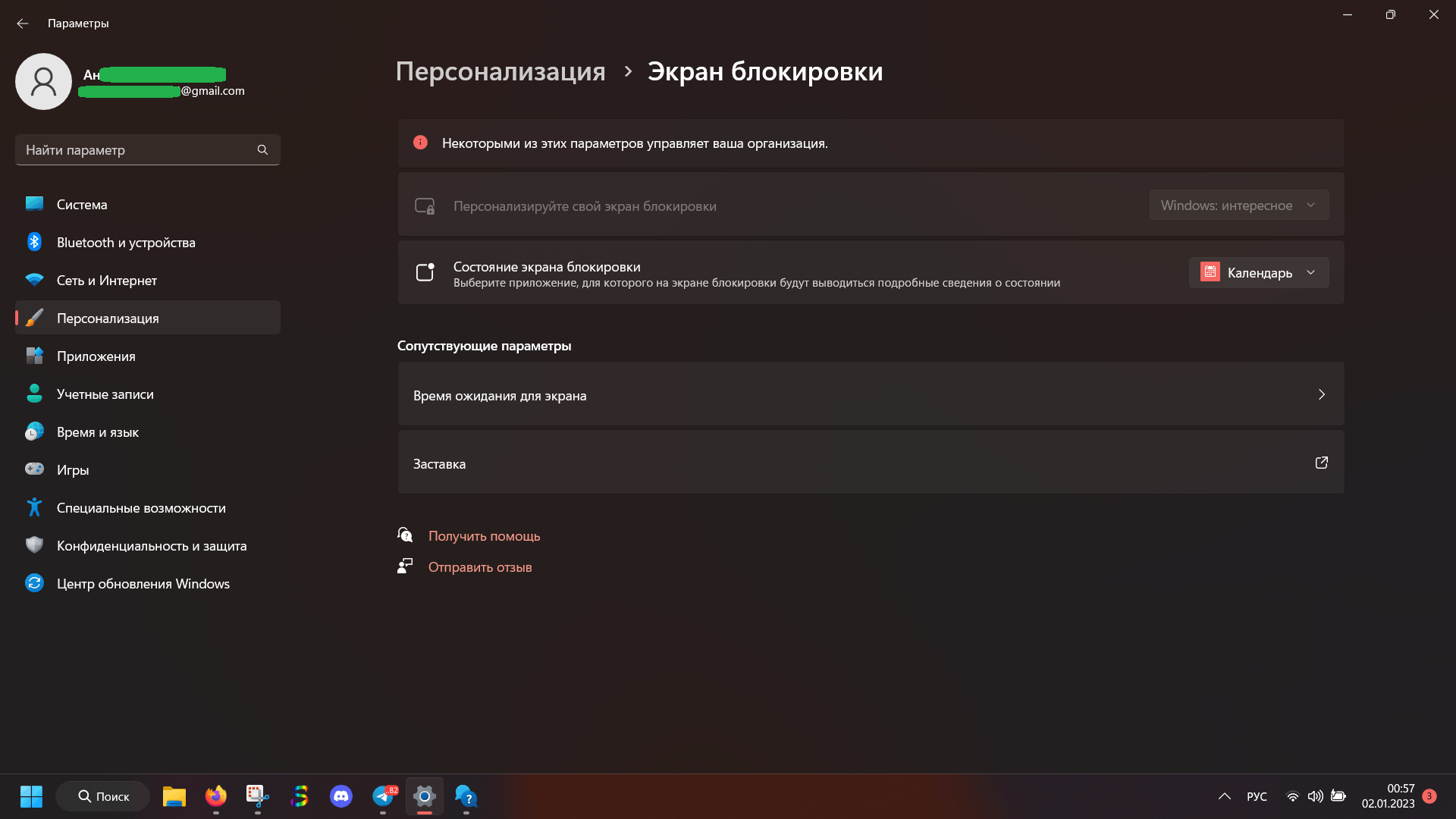Open Приложения settings section
The width and height of the screenshot is (1456, 819).
pyautogui.click(x=97, y=355)
